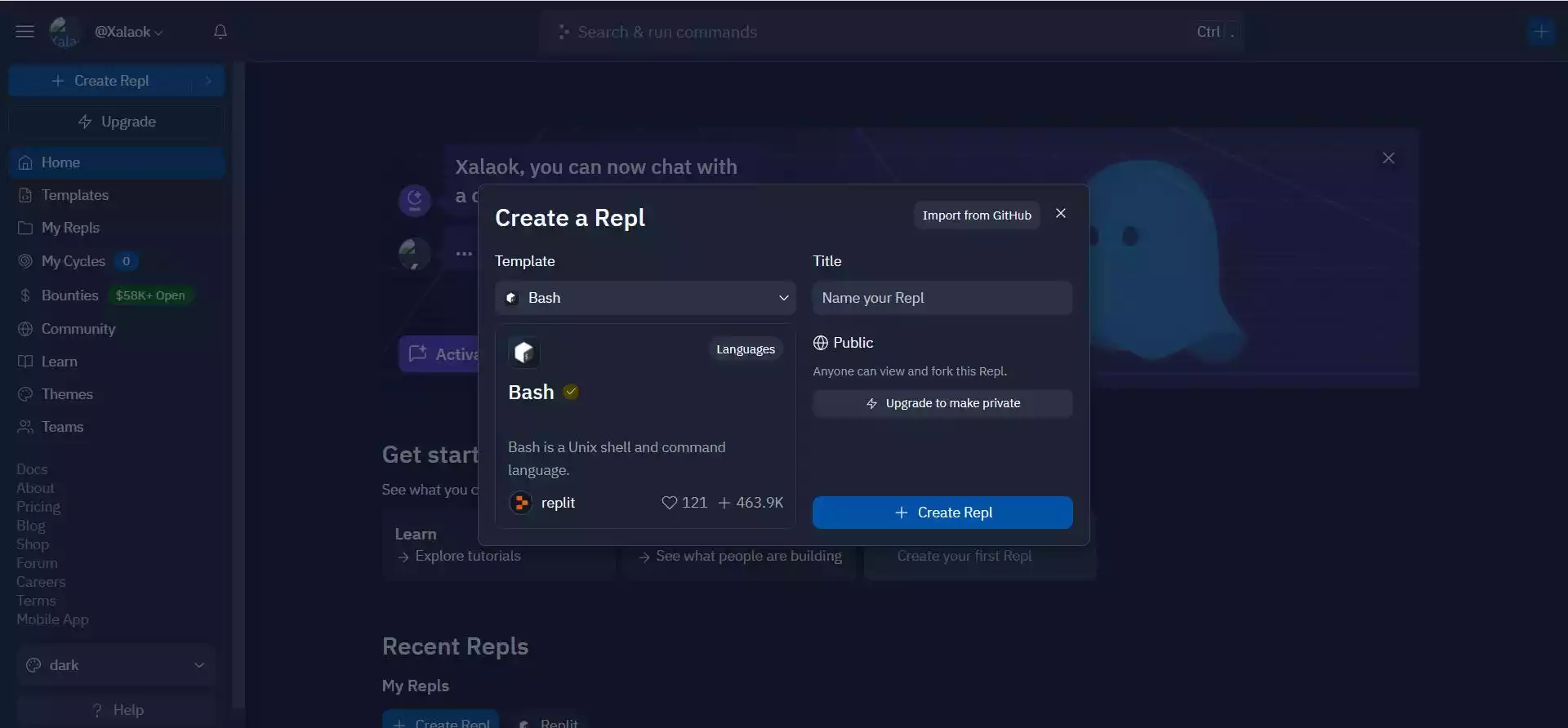Click the replit author avatar icon
This screenshot has height=728, width=1568.
click(x=521, y=503)
